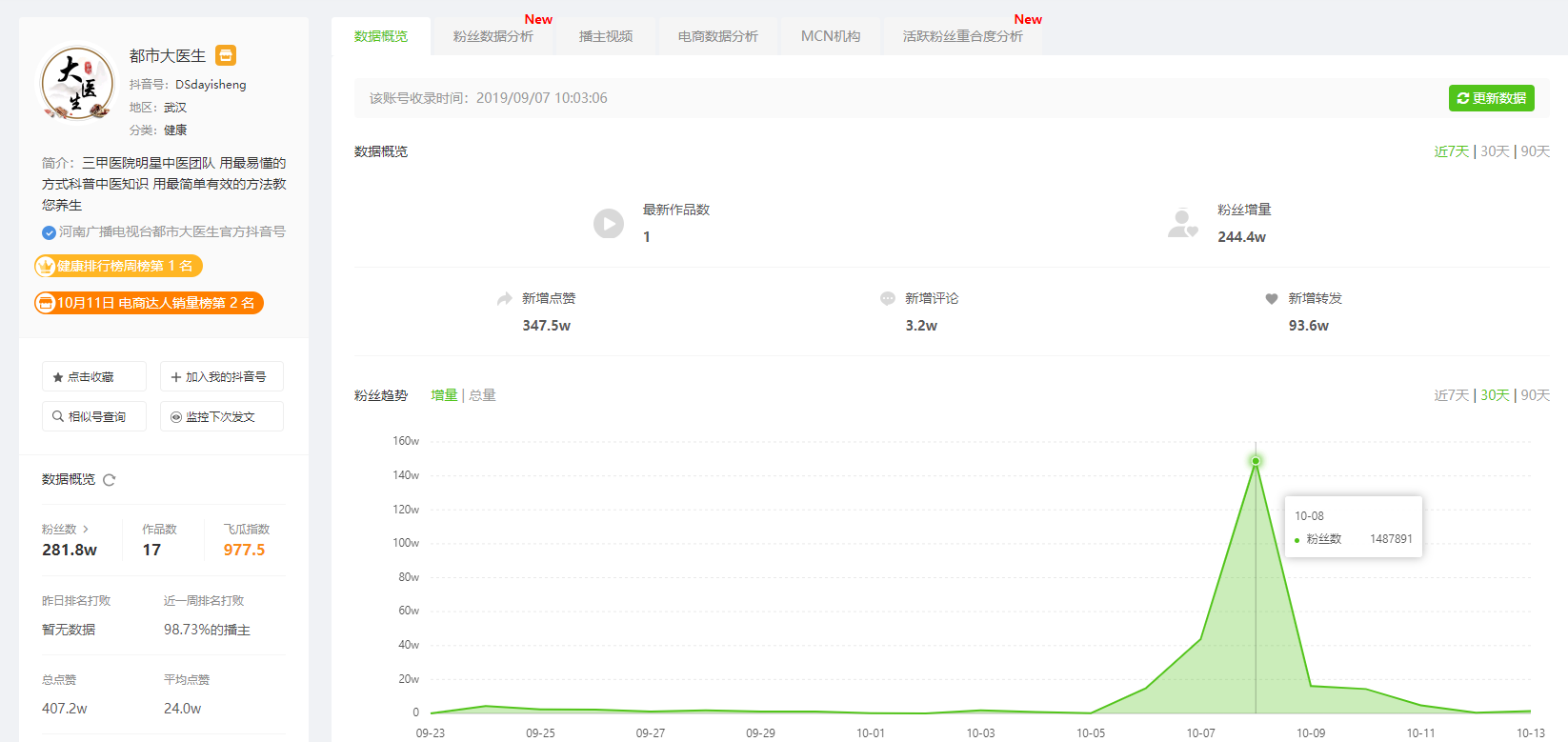Click the 粉丝增量 value 244.4w

click(1241, 237)
